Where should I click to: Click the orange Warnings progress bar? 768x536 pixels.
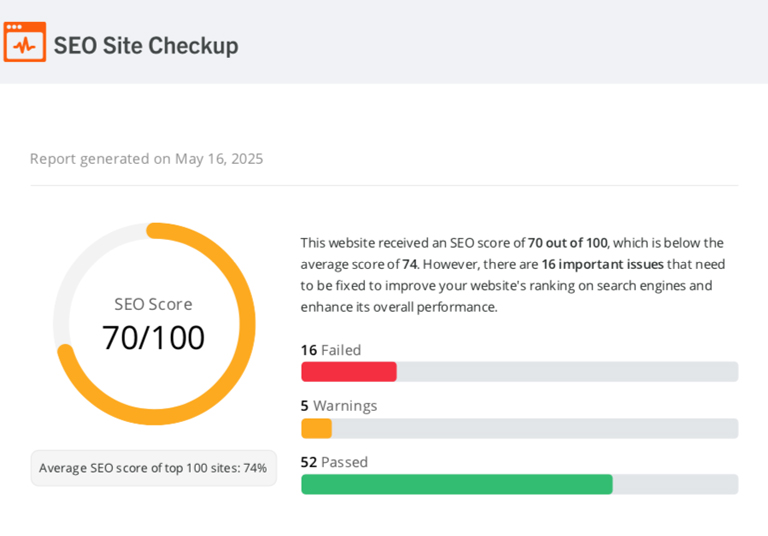pyautogui.click(x=316, y=428)
